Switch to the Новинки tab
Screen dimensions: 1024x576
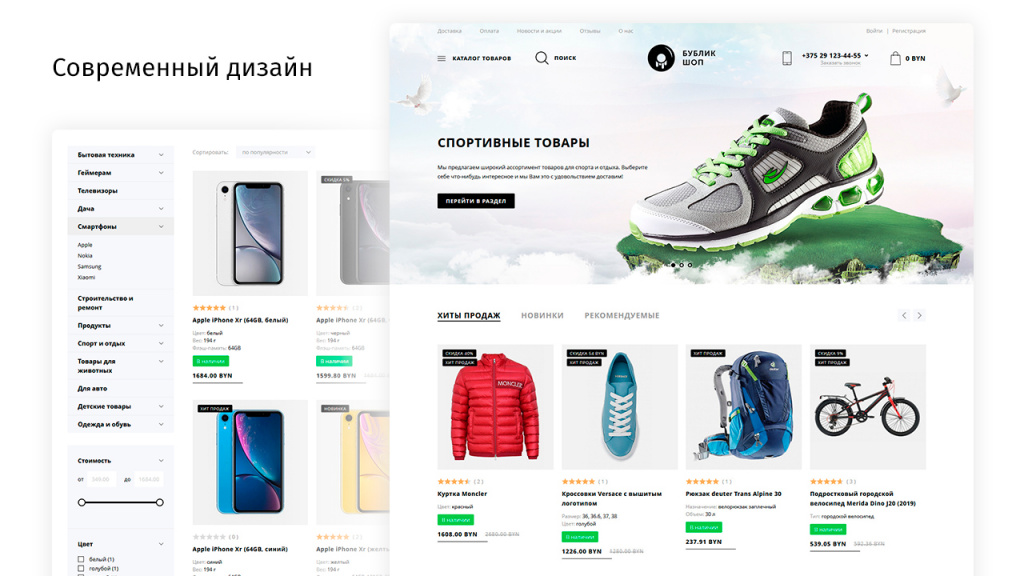[x=542, y=315]
